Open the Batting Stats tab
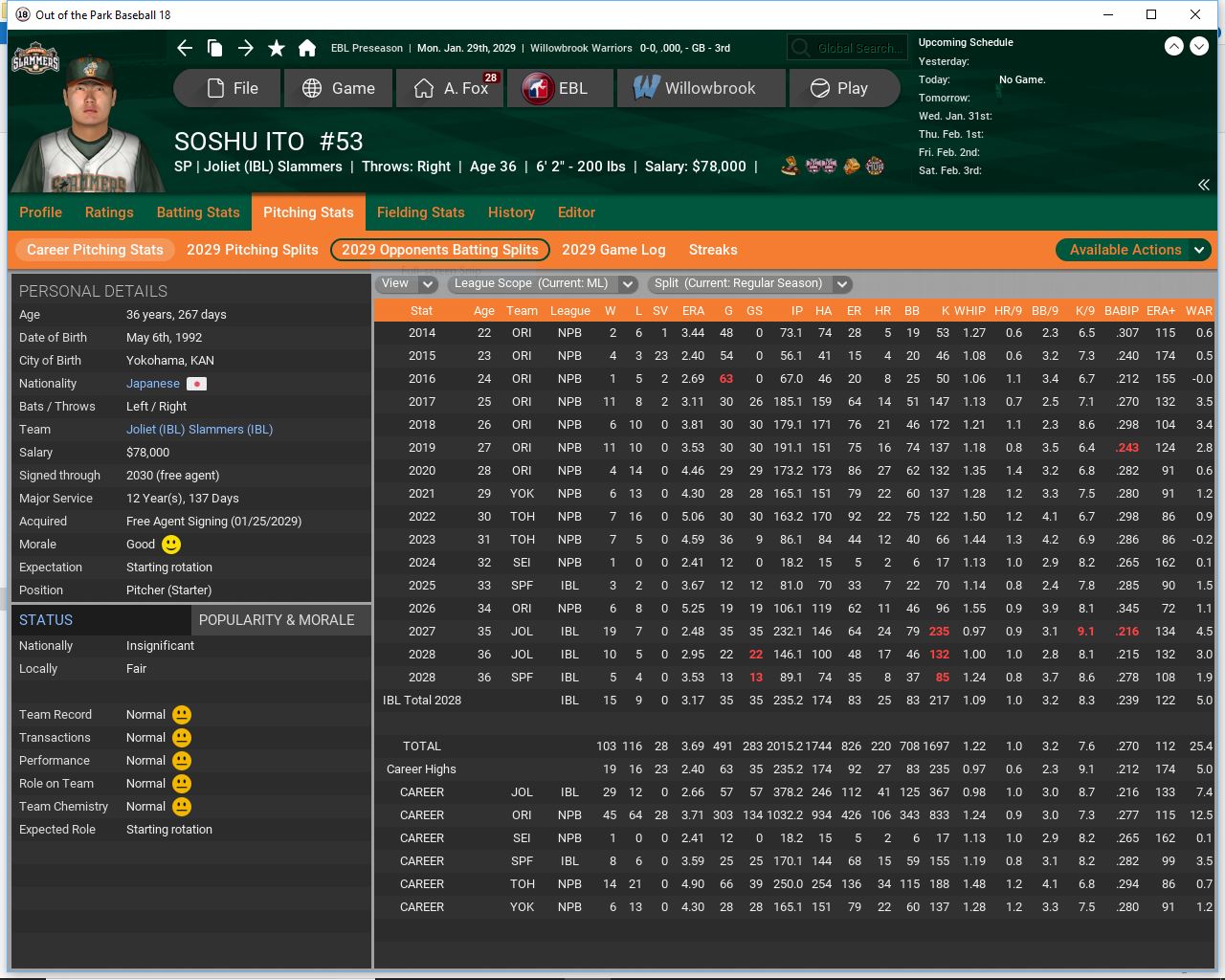The image size is (1225, 980). pos(198,212)
